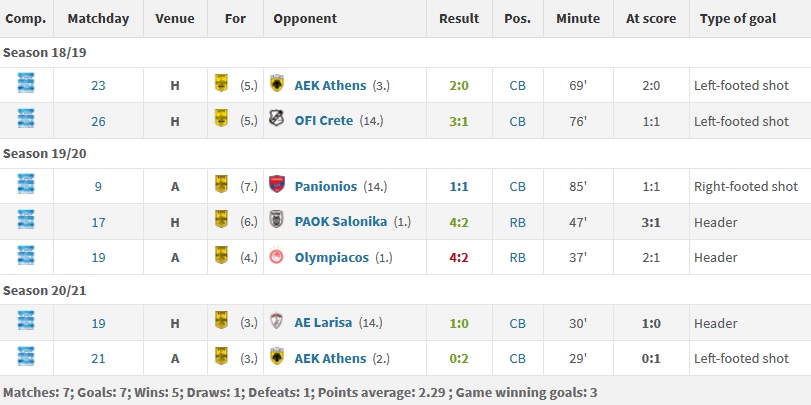
Task: Open matchday 23 link
Action: click(98, 85)
